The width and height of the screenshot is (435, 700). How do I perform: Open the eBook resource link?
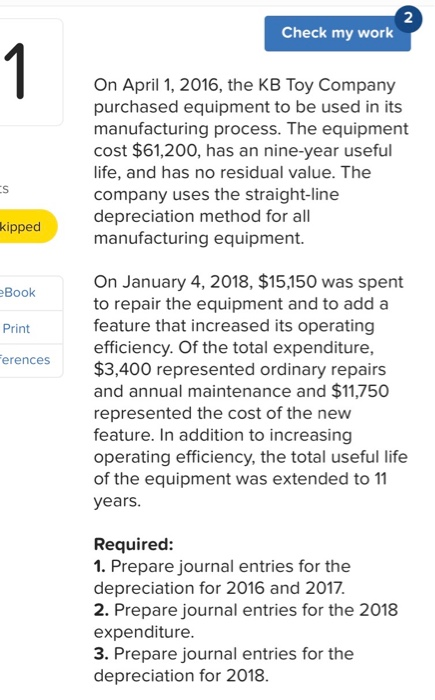[x=18, y=293]
